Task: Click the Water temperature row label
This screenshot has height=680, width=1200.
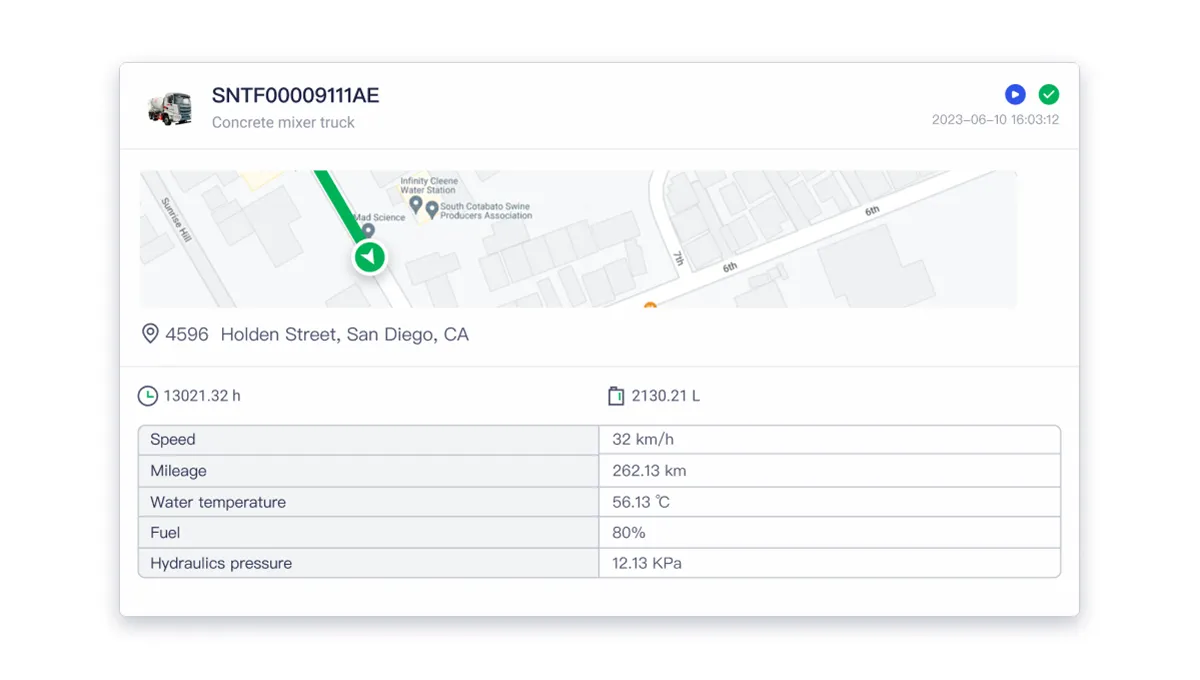Action: [218, 502]
